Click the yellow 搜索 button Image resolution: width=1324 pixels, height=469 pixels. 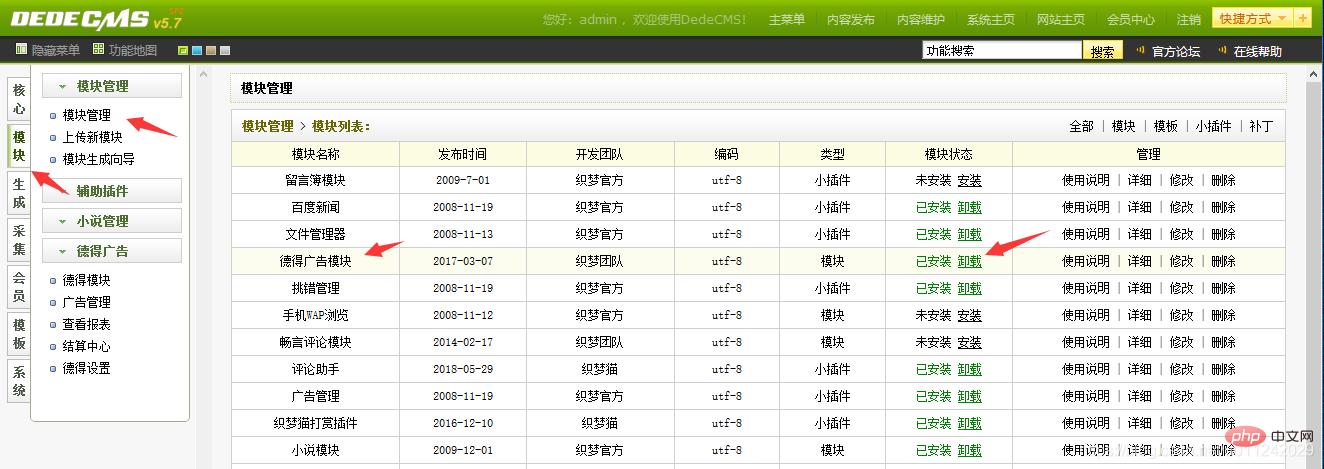coord(1103,51)
